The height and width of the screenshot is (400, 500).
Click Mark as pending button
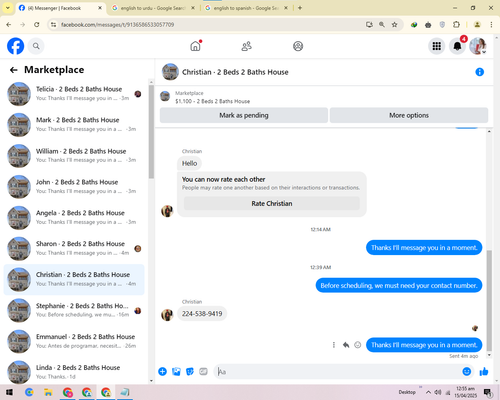[x=244, y=115]
